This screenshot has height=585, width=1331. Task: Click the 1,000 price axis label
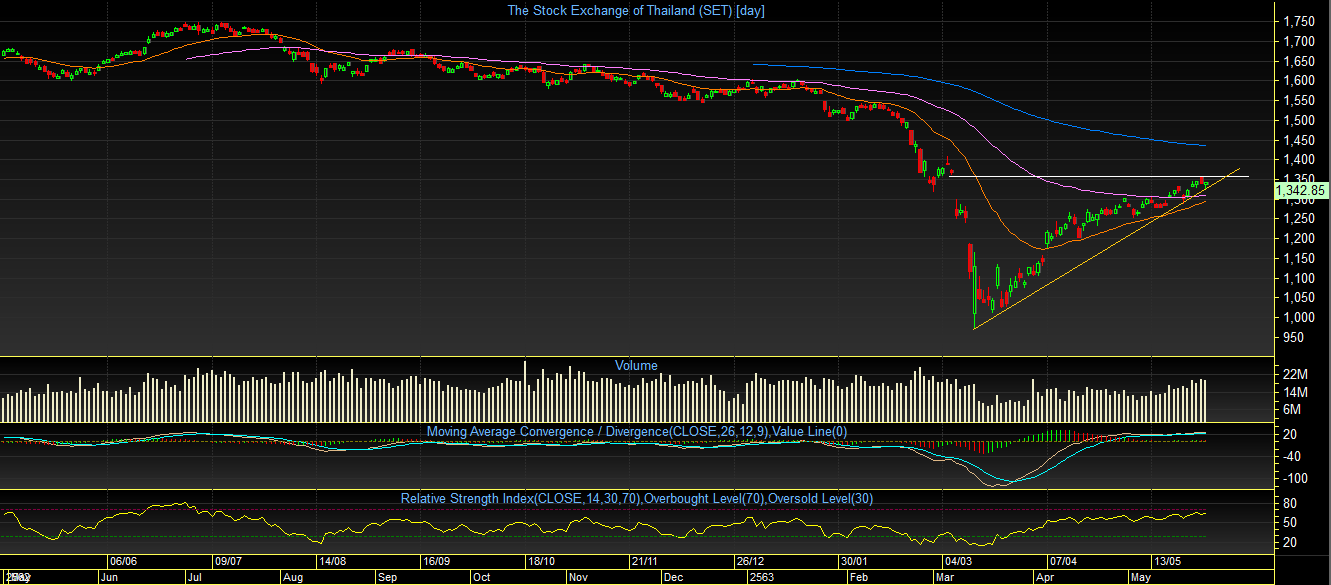pyautogui.click(x=1299, y=318)
